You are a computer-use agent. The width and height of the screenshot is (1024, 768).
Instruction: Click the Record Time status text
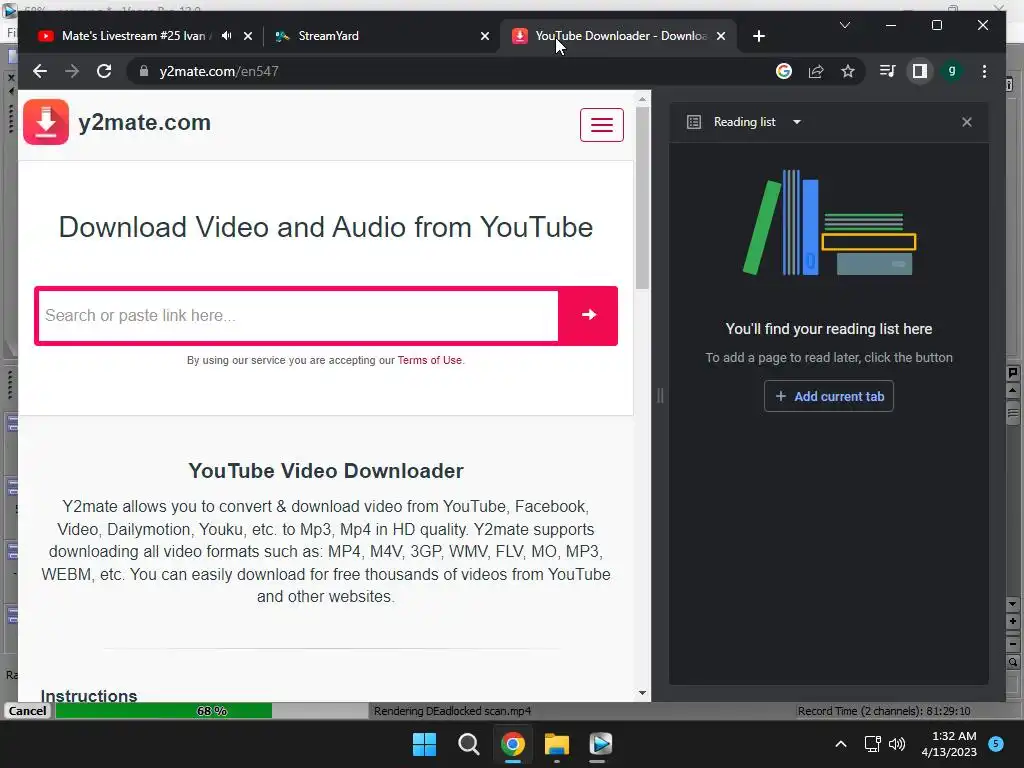(884, 711)
